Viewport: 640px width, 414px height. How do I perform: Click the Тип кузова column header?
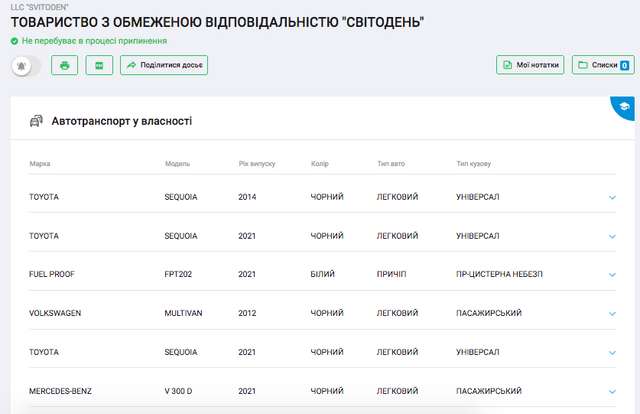(473, 163)
